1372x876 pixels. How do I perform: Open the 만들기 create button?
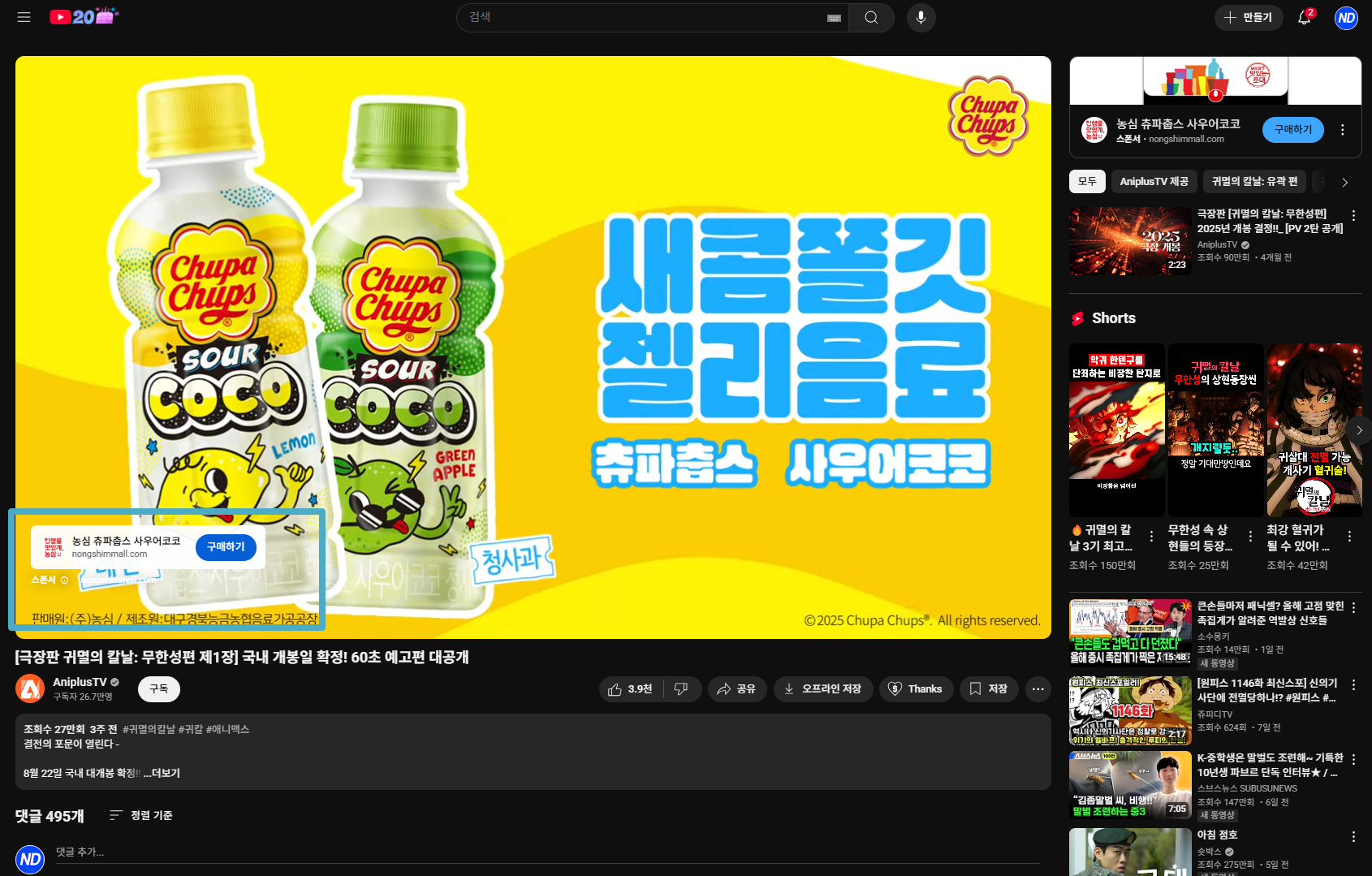(1249, 17)
